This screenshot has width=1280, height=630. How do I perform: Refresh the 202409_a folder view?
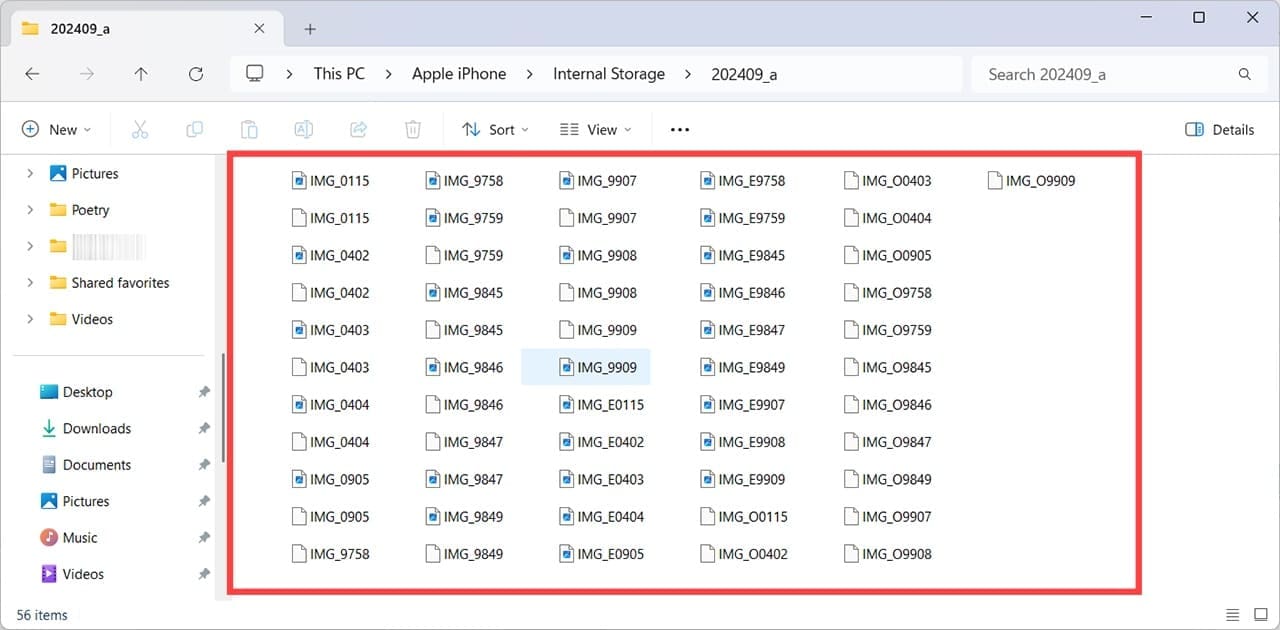click(x=196, y=74)
